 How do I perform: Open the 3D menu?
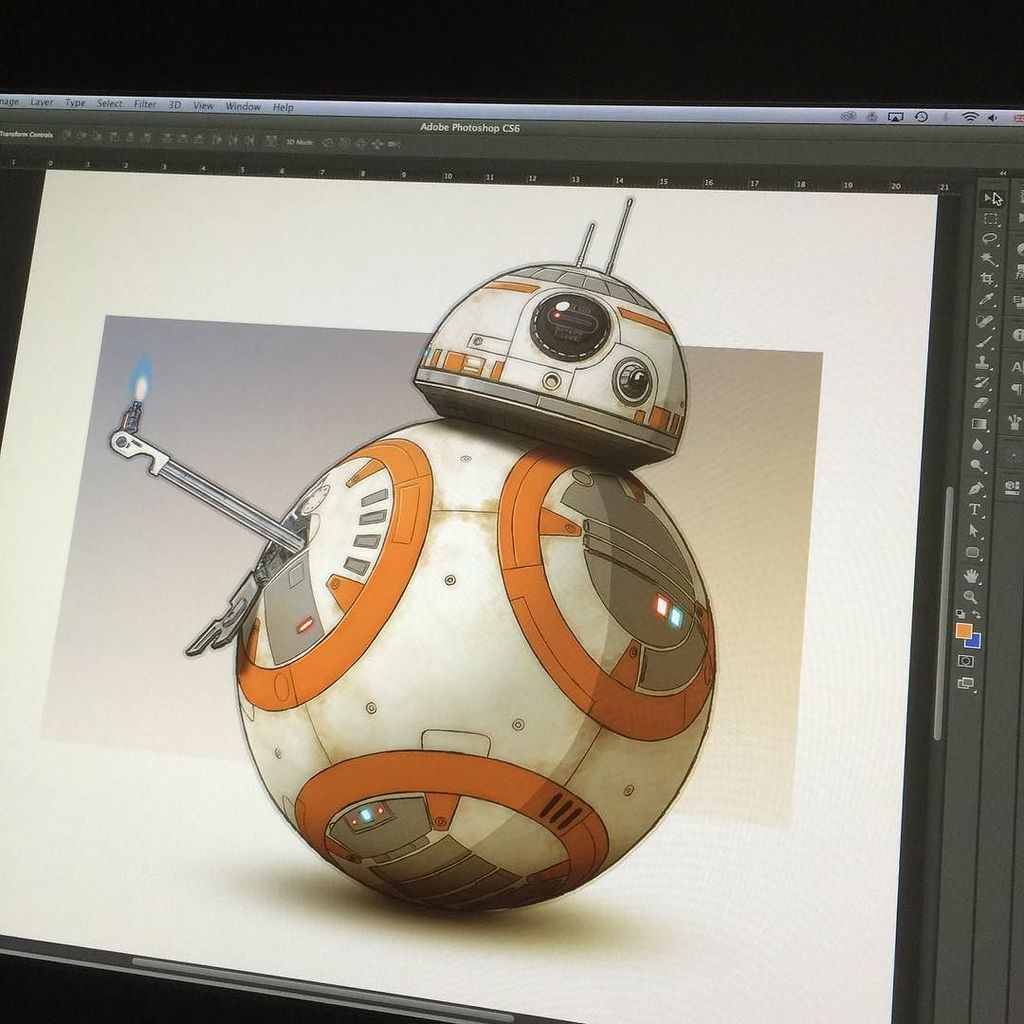pyautogui.click(x=175, y=104)
